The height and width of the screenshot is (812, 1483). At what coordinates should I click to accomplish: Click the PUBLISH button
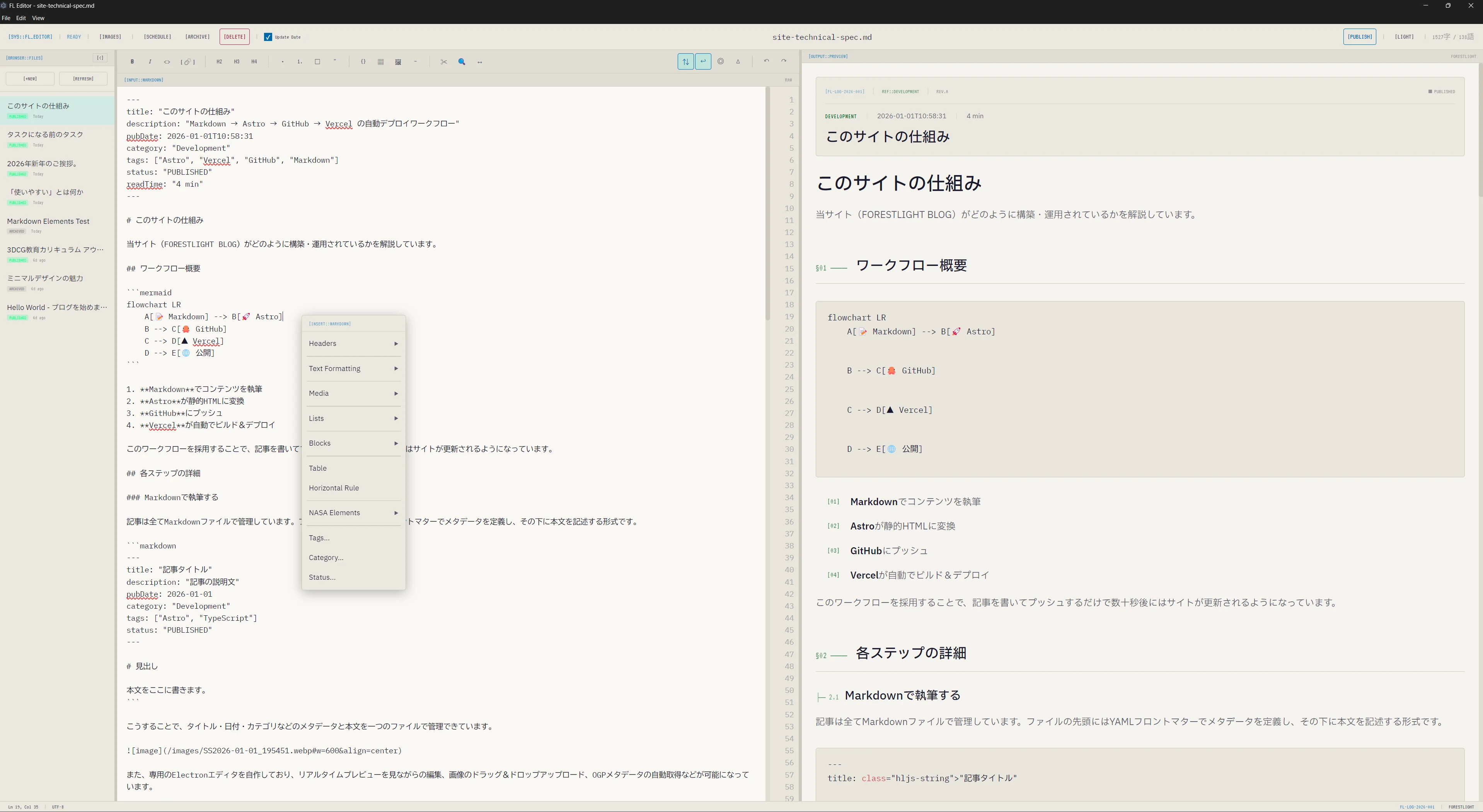coord(1359,37)
